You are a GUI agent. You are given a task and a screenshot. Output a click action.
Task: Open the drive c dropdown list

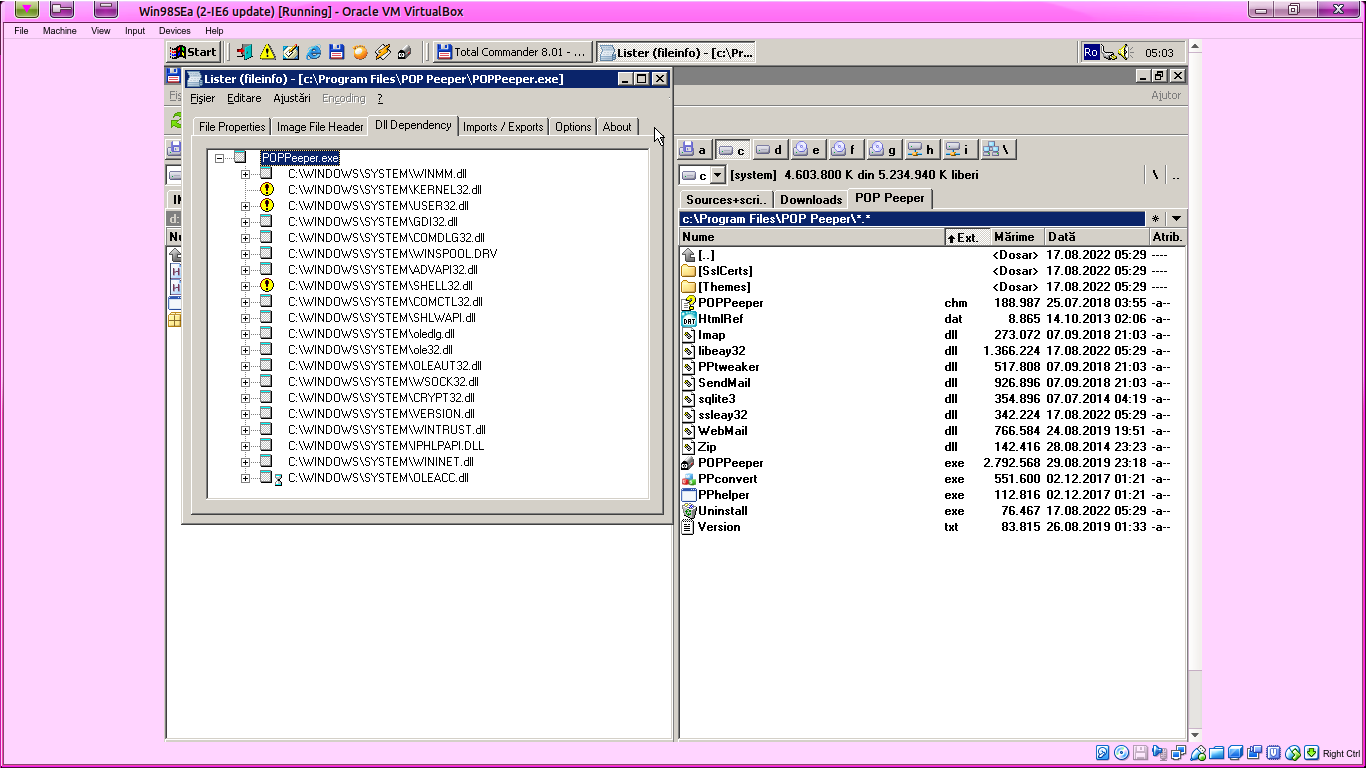tap(717, 175)
